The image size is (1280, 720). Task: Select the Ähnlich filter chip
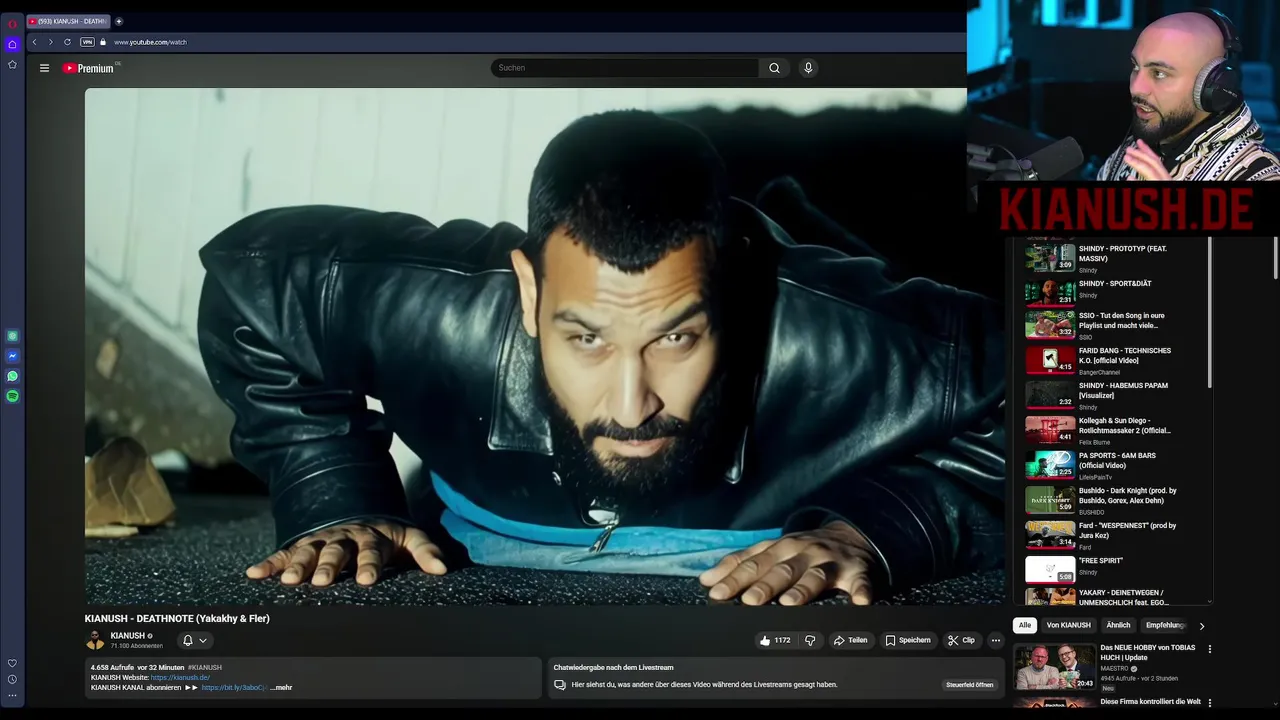tap(1118, 625)
